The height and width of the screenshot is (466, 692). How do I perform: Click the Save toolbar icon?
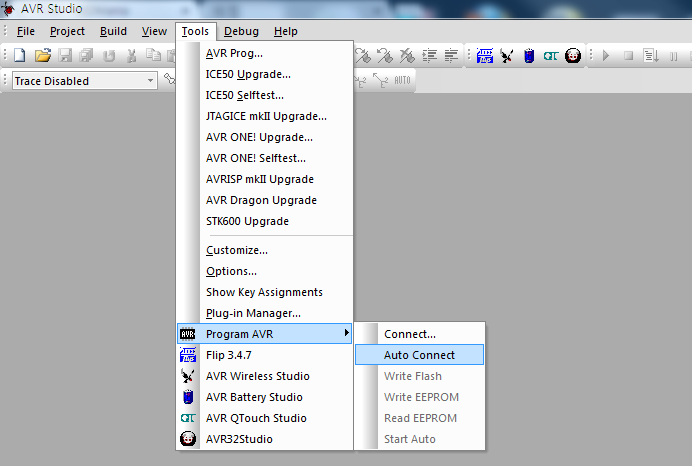[x=65, y=56]
